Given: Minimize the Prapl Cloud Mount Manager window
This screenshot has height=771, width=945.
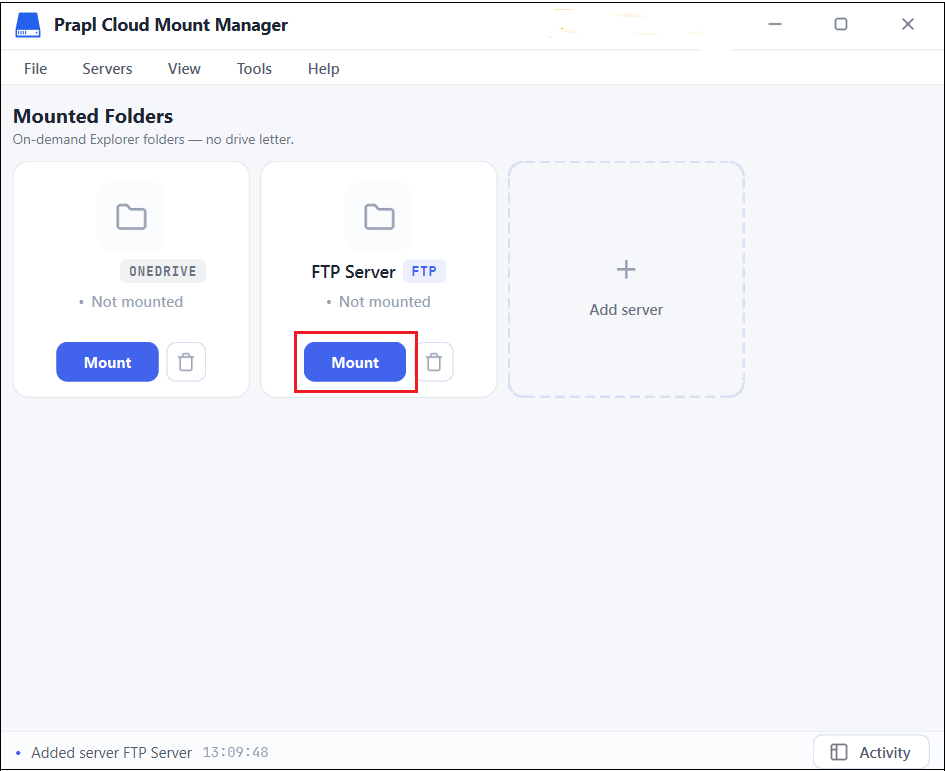Looking at the screenshot, I should point(775,24).
